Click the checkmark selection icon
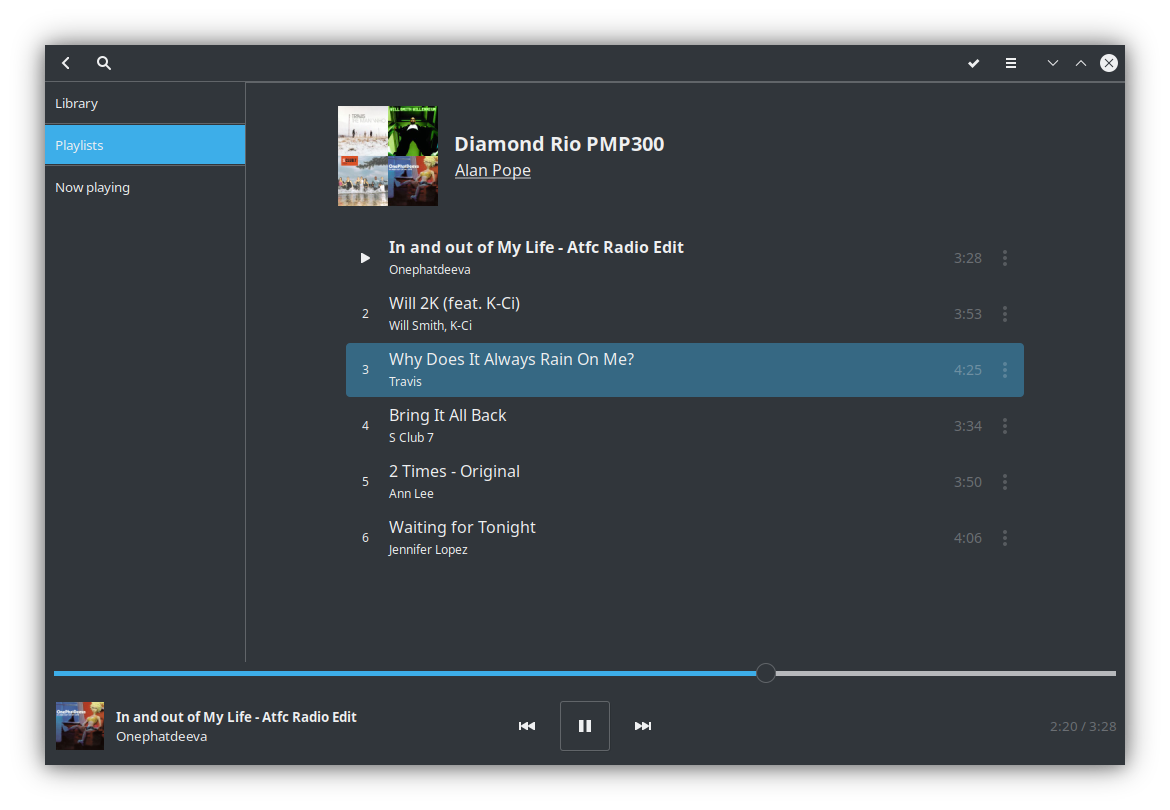Viewport: 1170px width, 810px height. (x=974, y=63)
